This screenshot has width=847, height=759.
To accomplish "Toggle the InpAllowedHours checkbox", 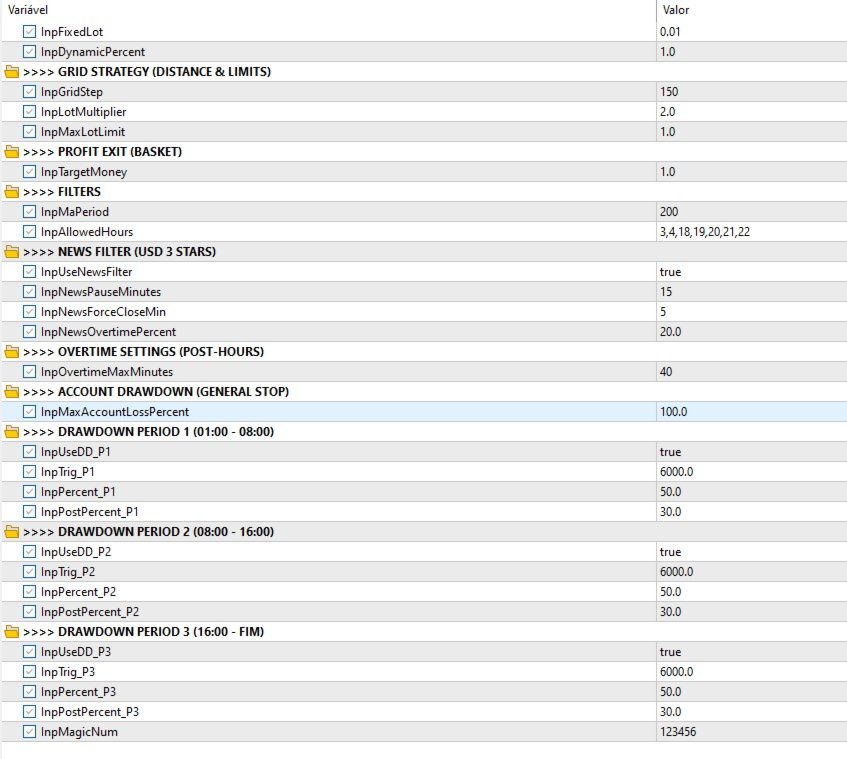I will [29, 232].
